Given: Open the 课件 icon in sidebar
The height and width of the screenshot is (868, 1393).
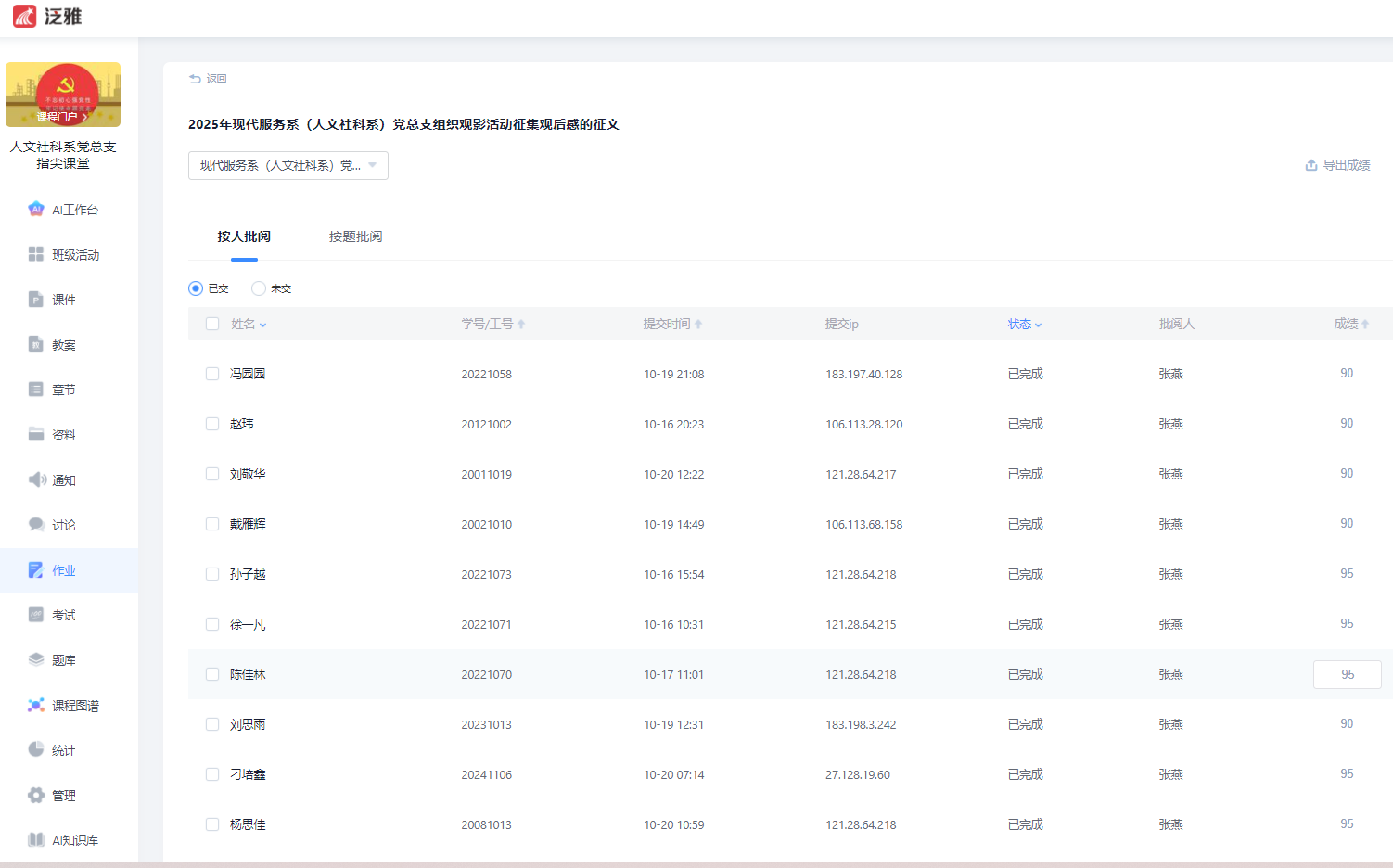Looking at the screenshot, I should [36, 299].
